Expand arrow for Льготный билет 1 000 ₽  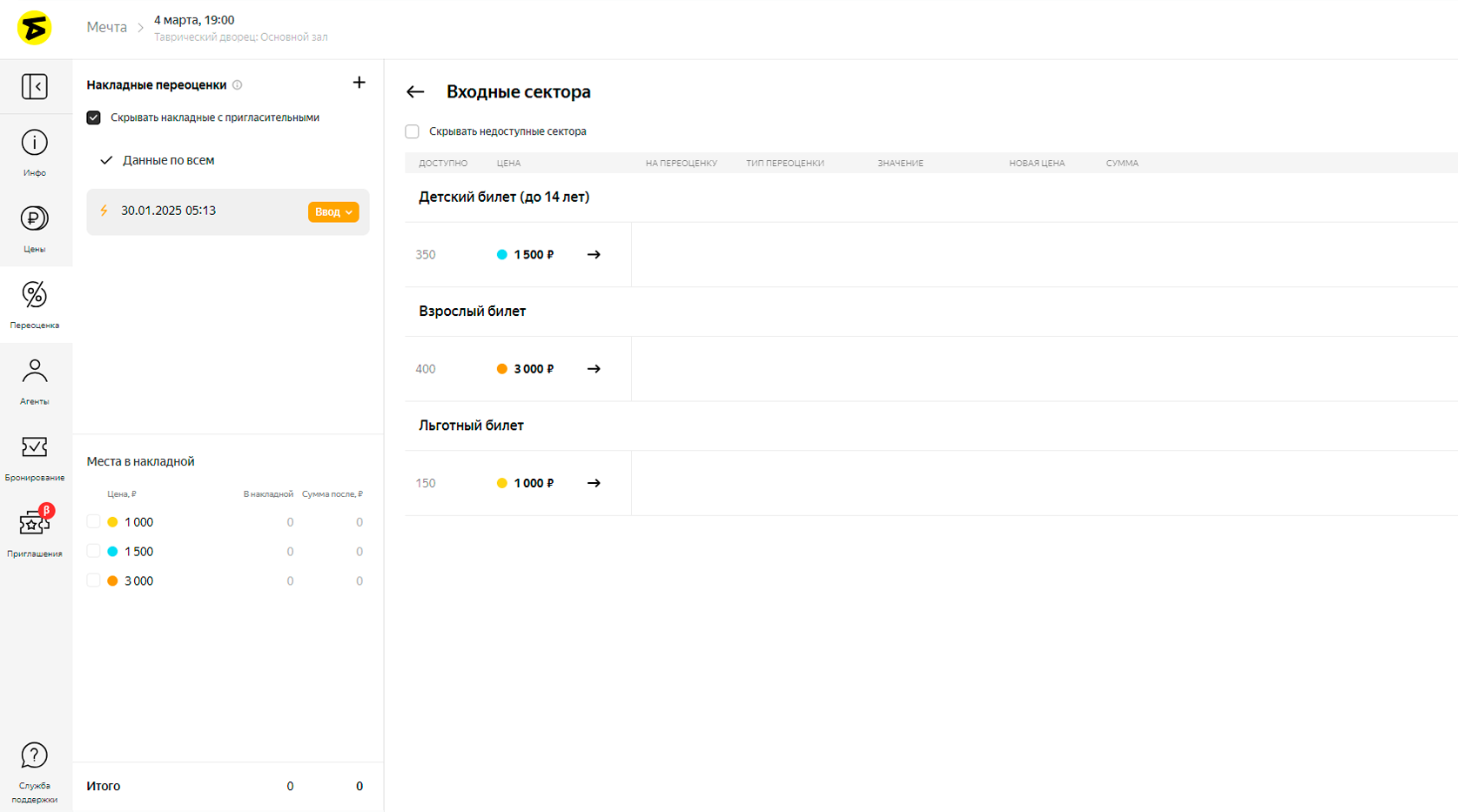click(594, 483)
